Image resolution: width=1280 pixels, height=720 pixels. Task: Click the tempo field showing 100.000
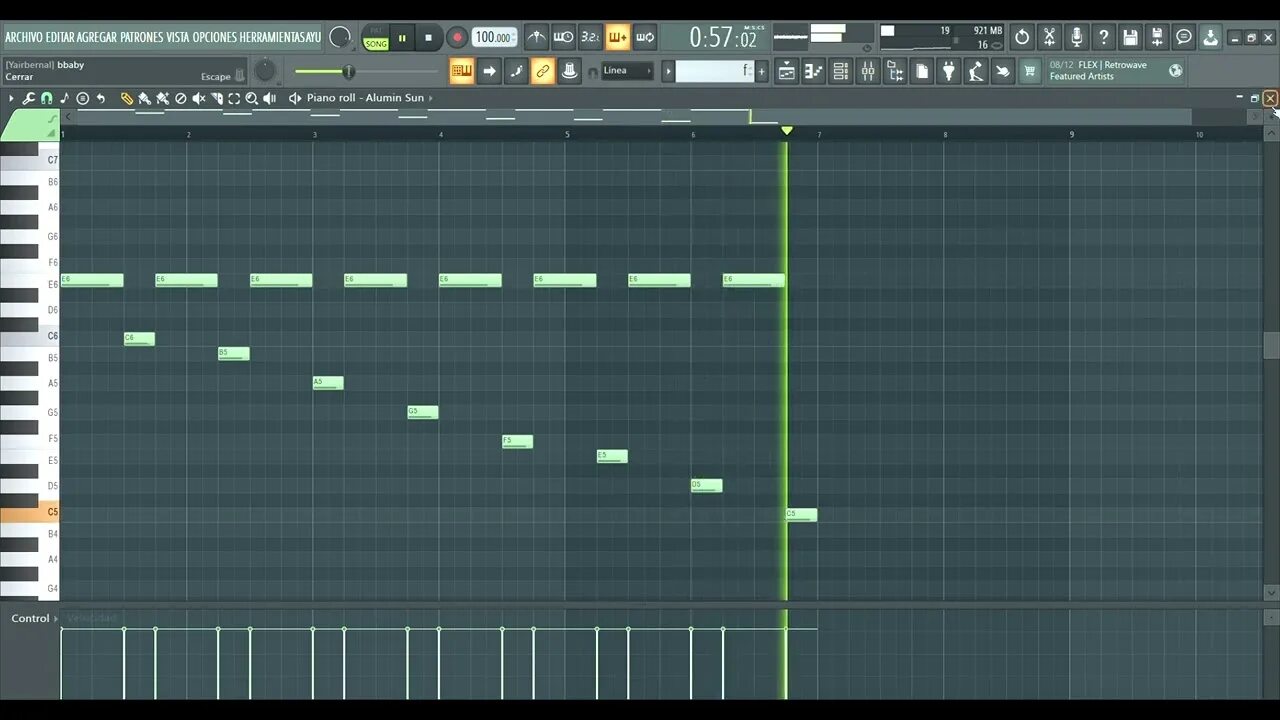[494, 38]
